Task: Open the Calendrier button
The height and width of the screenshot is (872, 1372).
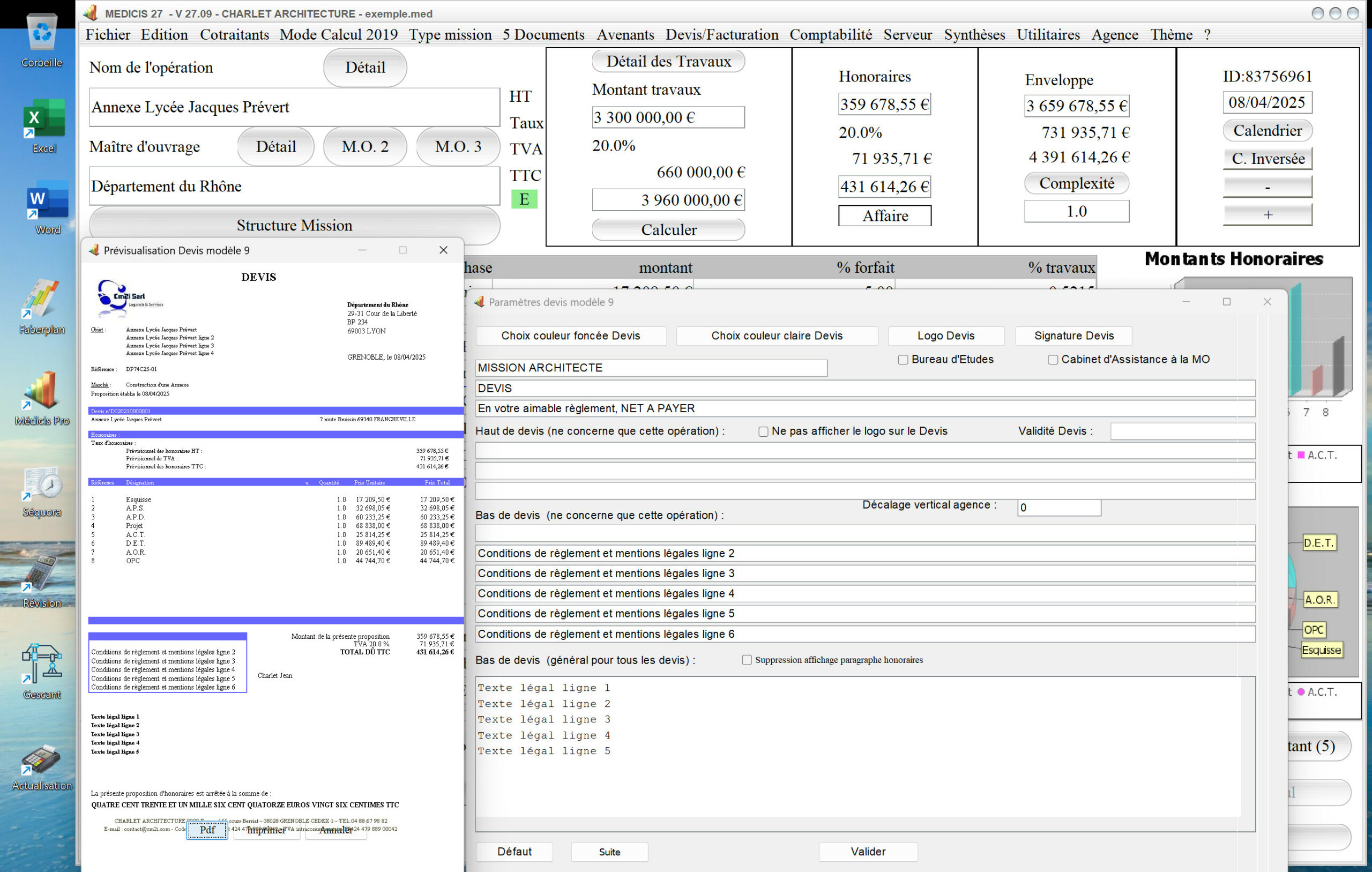Action: (1266, 131)
